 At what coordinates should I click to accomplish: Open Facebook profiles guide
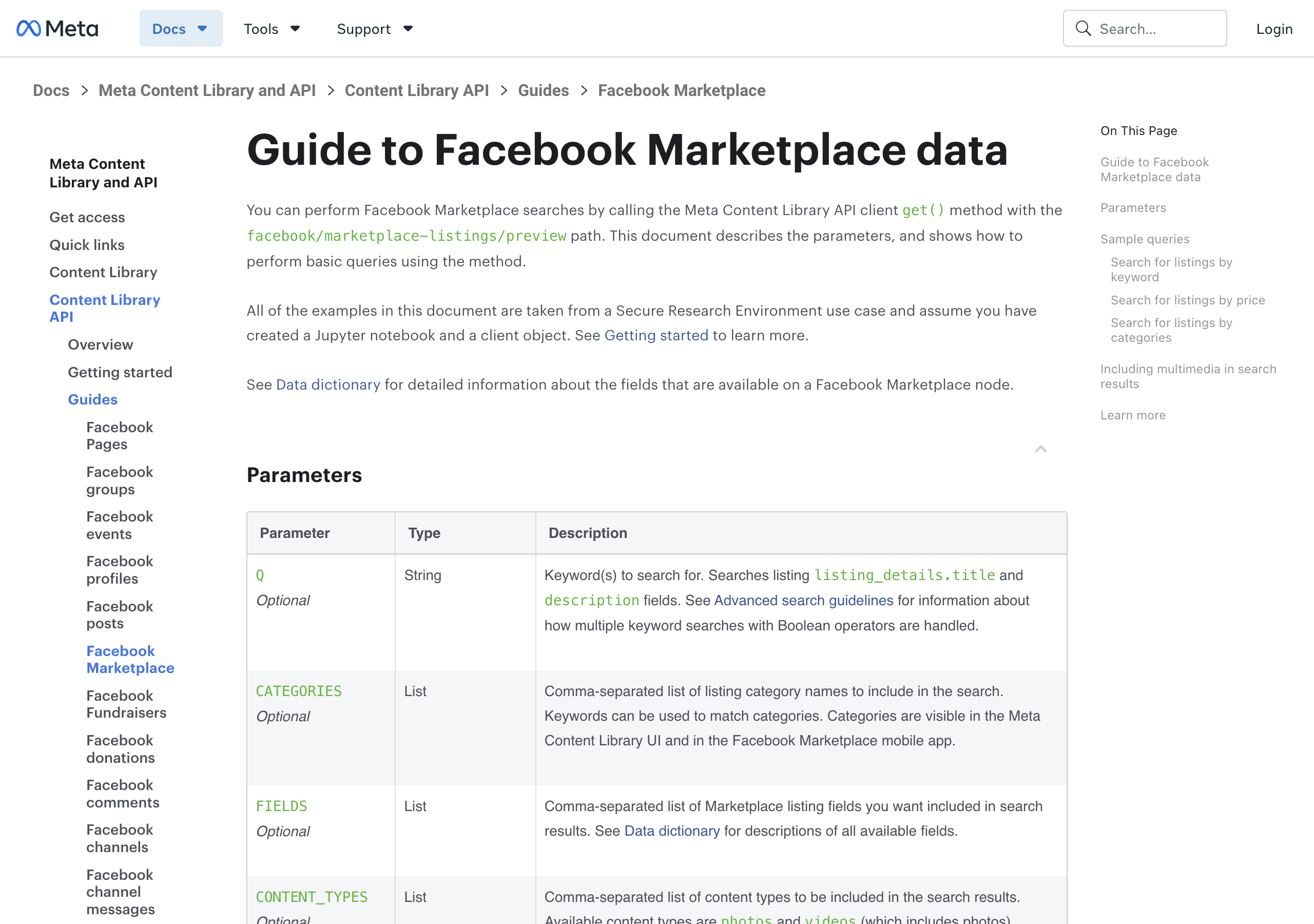tap(120, 570)
